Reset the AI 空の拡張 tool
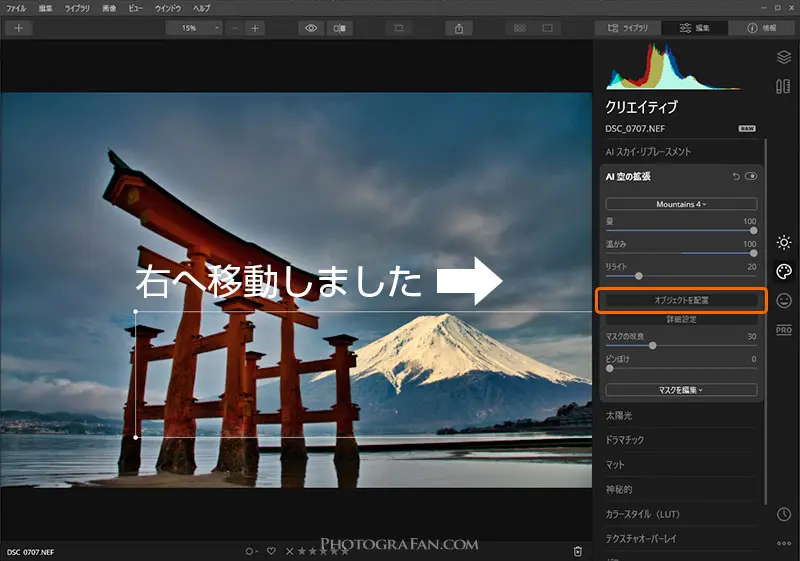Viewport: 800px width, 561px height. point(736,176)
